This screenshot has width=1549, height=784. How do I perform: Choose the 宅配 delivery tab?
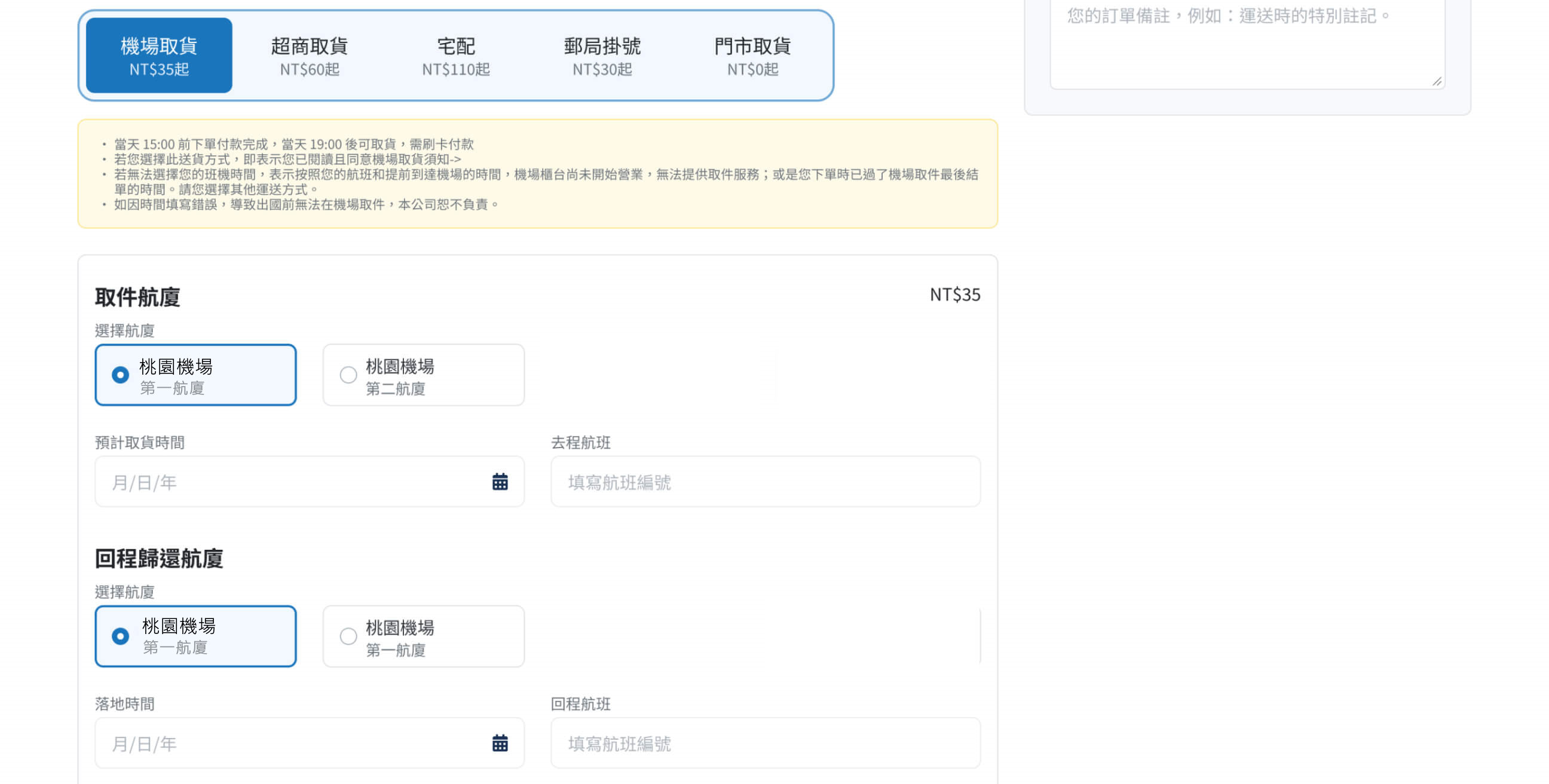point(456,56)
